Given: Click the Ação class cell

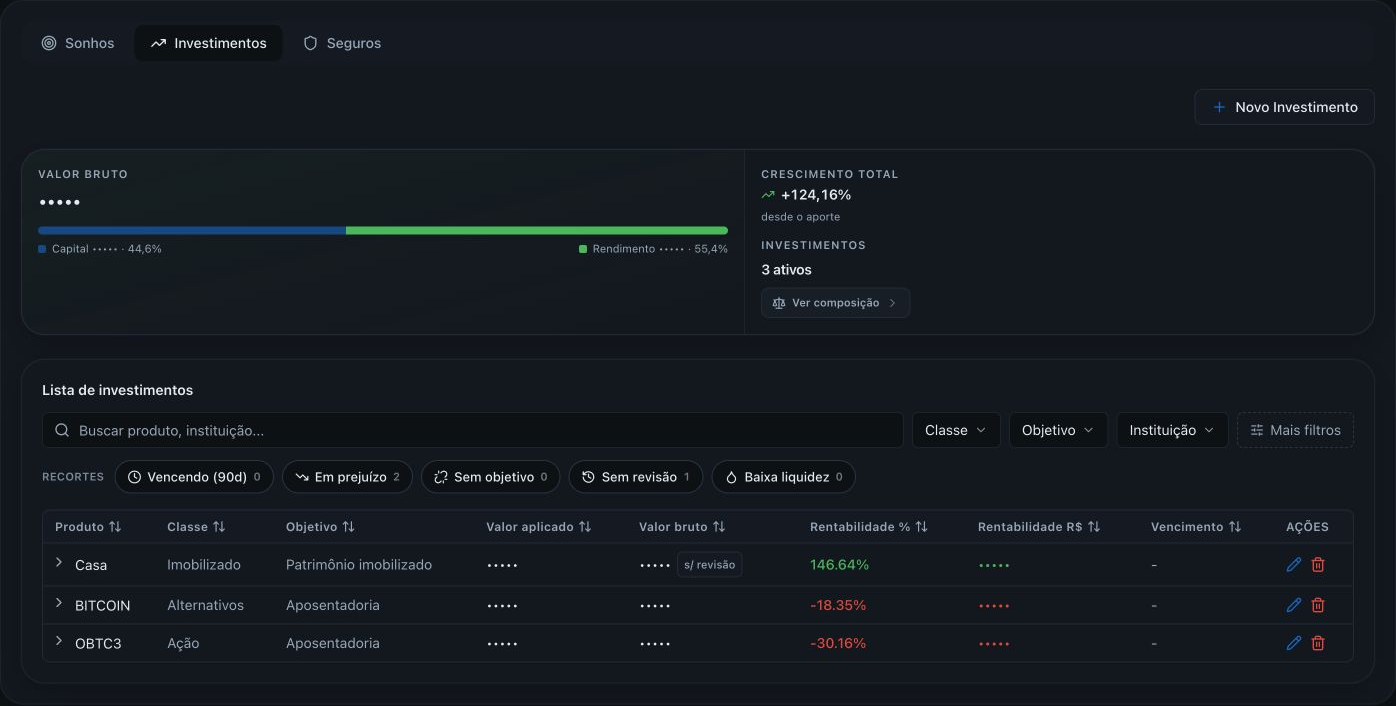Looking at the screenshot, I should point(183,643).
